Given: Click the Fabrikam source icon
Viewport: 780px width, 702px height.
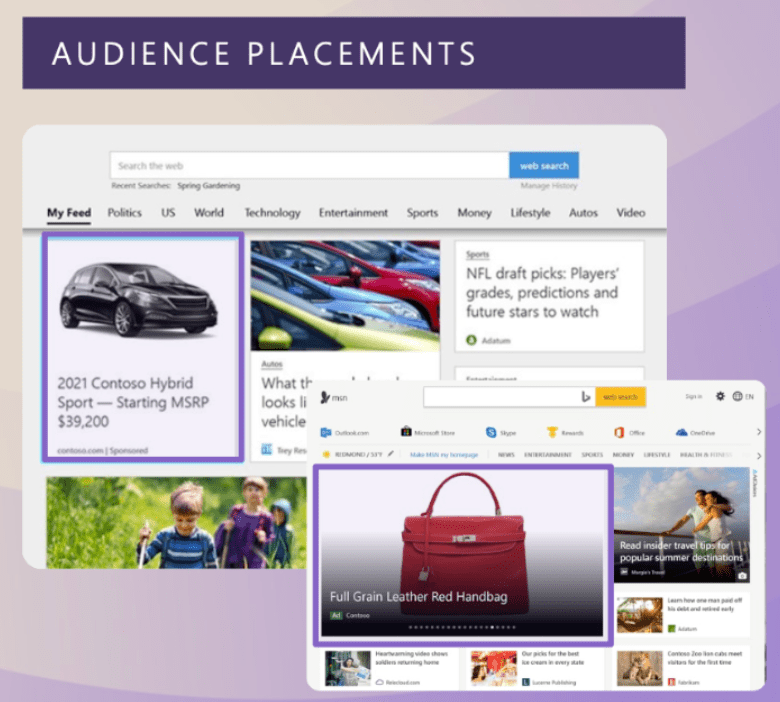Looking at the screenshot, I should pyautogui.click(x=672, y=682).
